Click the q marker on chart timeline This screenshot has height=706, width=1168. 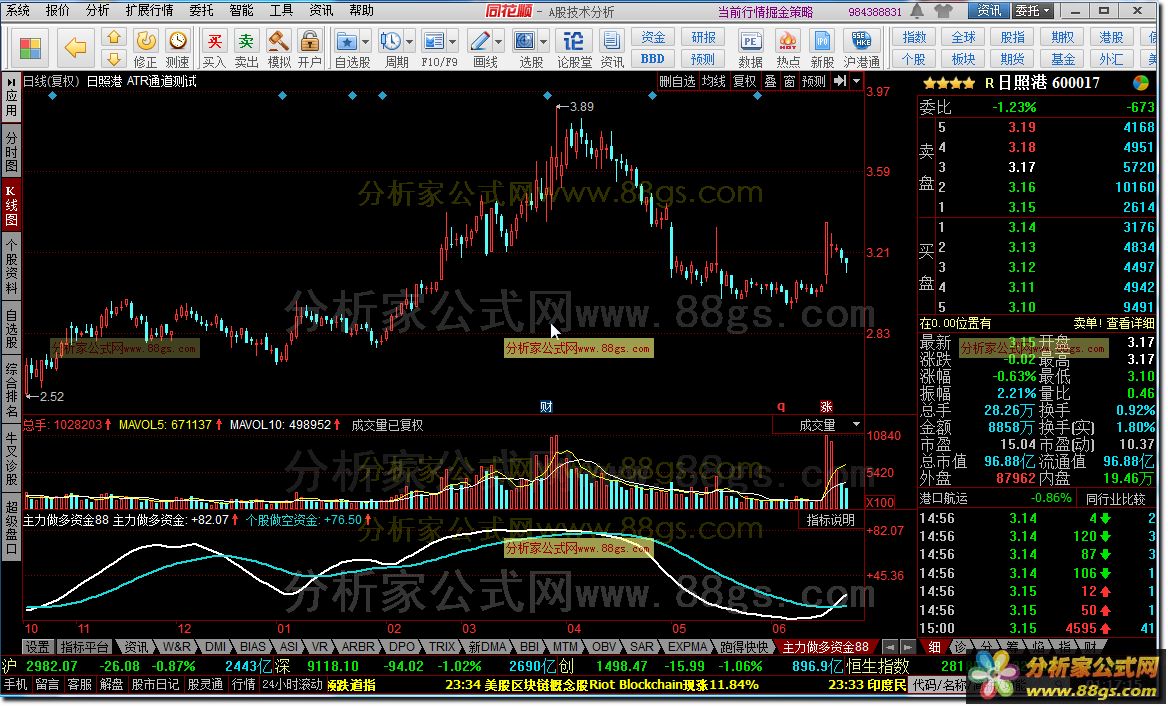point(781,407)
